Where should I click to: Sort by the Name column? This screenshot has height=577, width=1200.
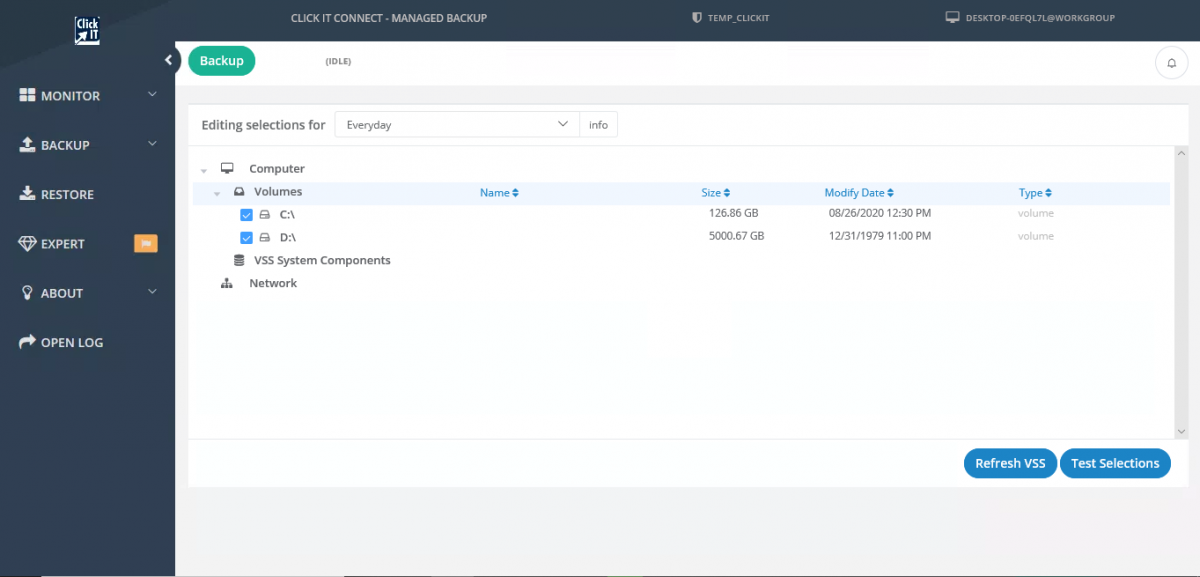coord(499,193)
